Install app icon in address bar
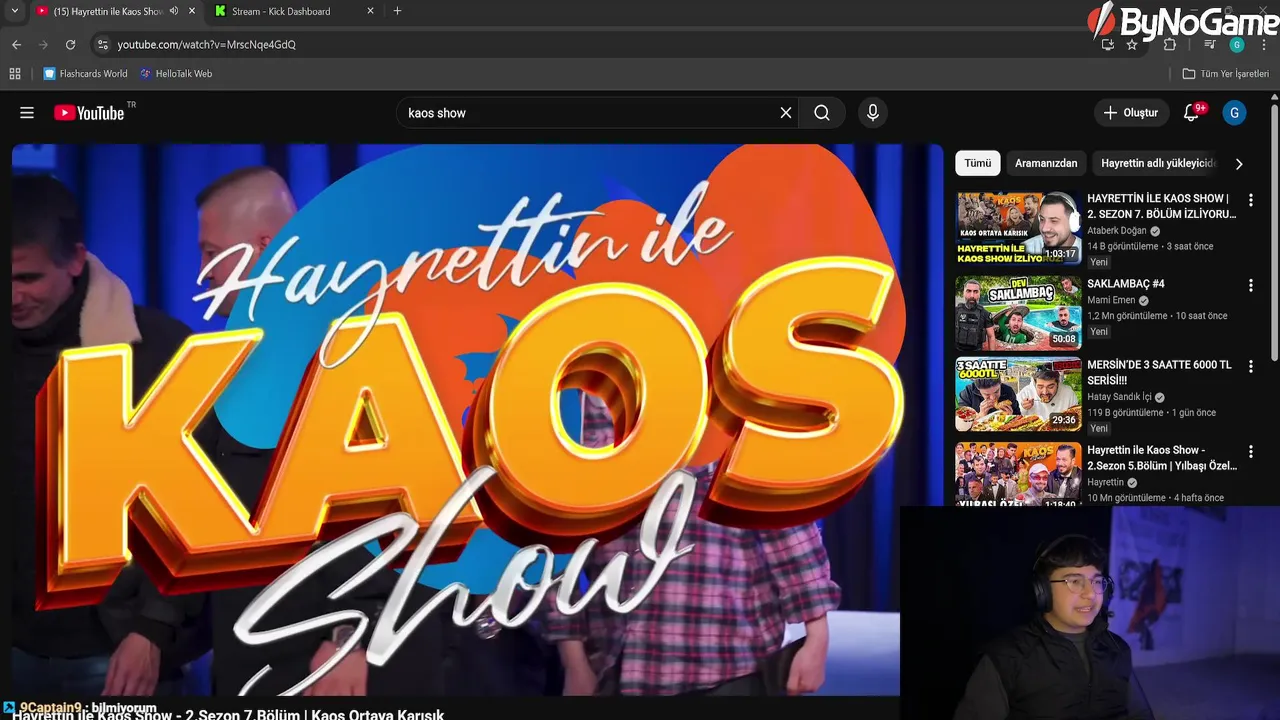The height and width of the screenshot is (720, 1280). [x=1107, y=44]
